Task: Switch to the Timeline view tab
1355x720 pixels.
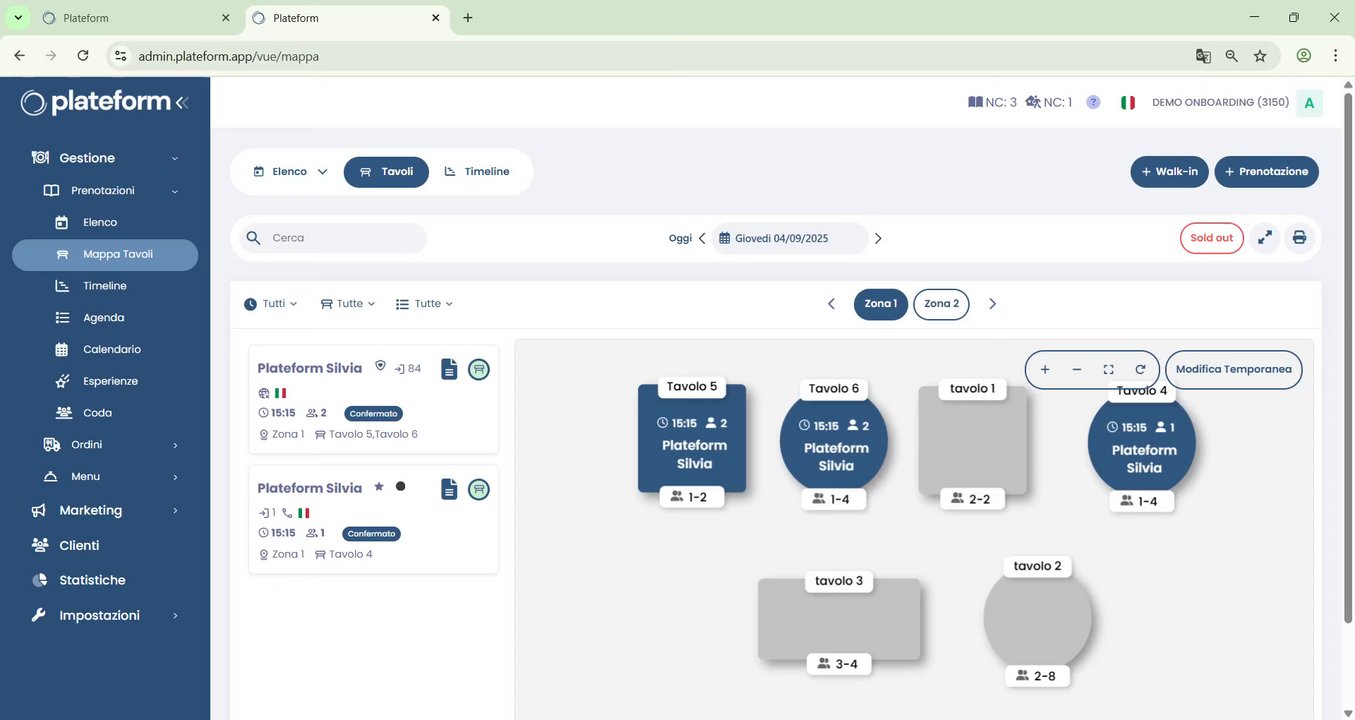Action: pos(477,172)
